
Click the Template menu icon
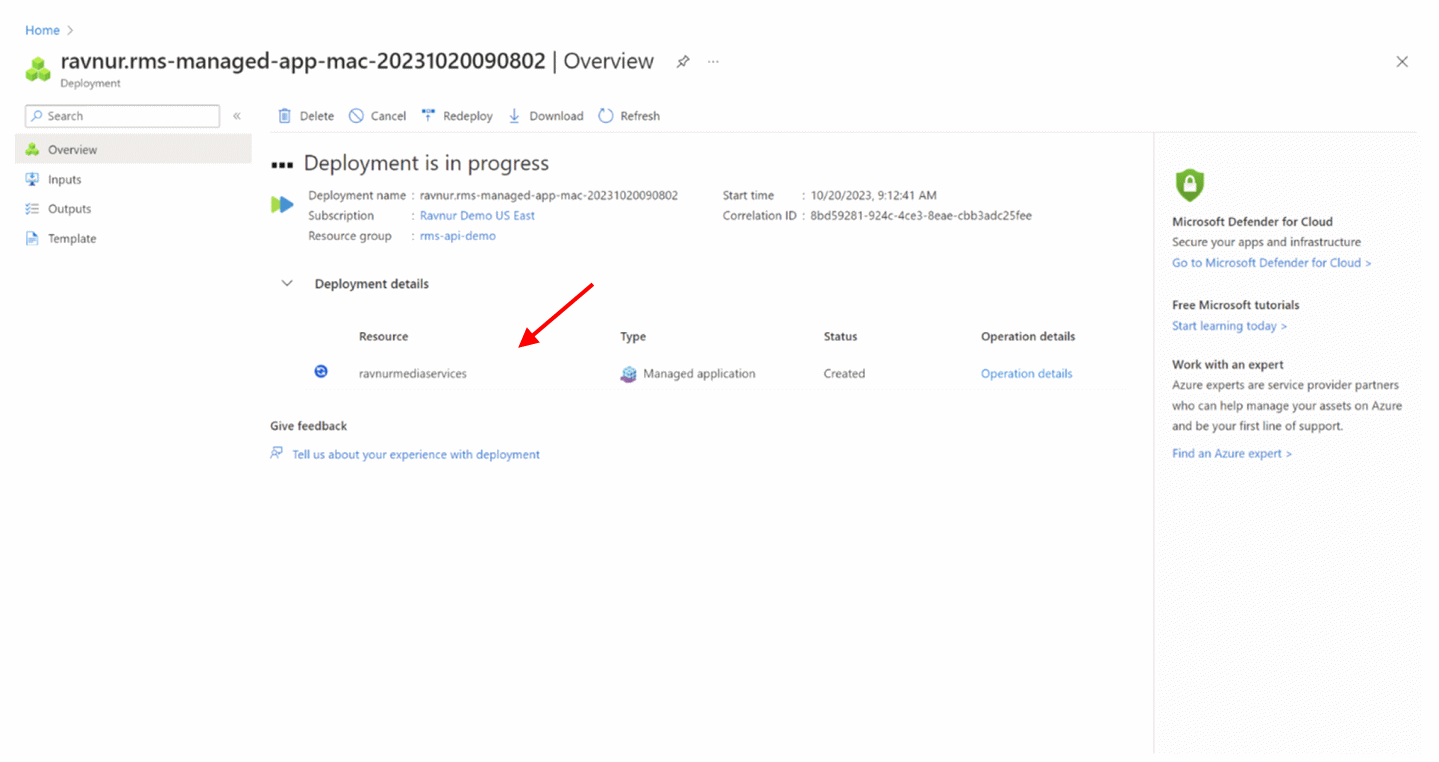[x=32, y=239]
